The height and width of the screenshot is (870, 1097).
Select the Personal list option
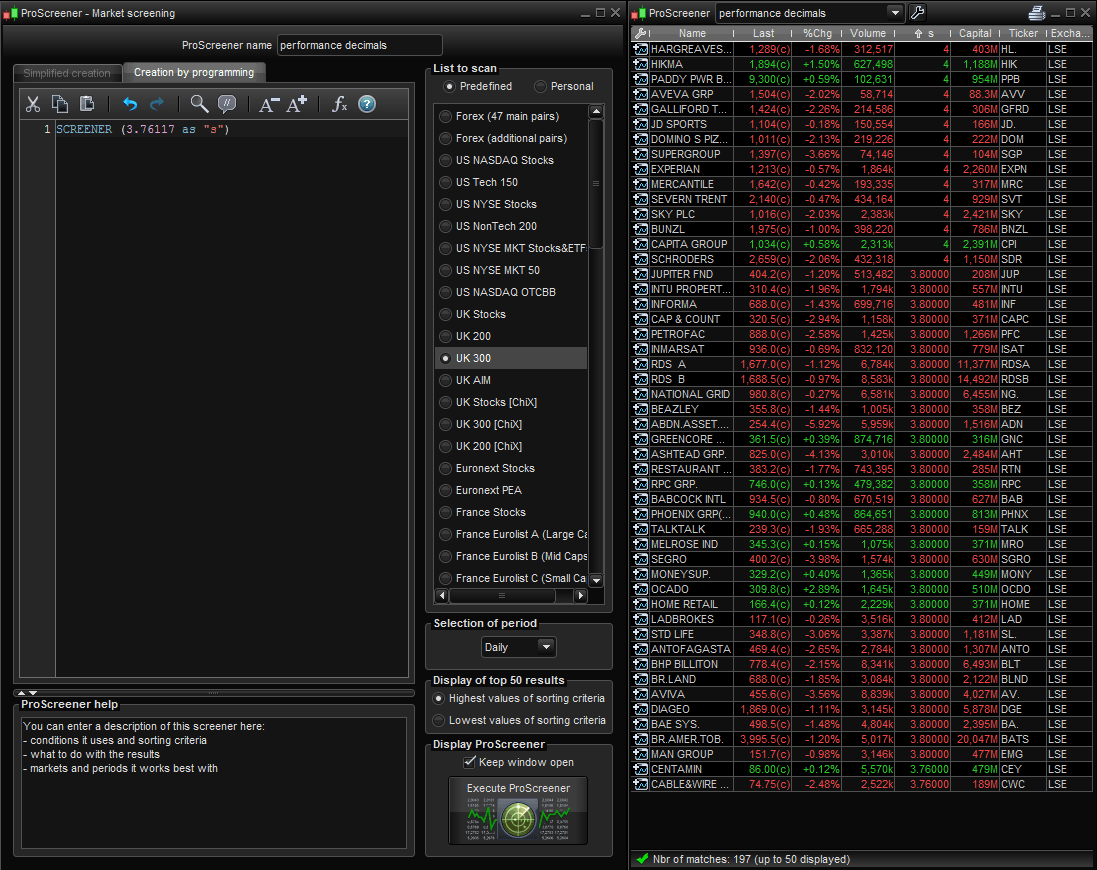point(541,87)
